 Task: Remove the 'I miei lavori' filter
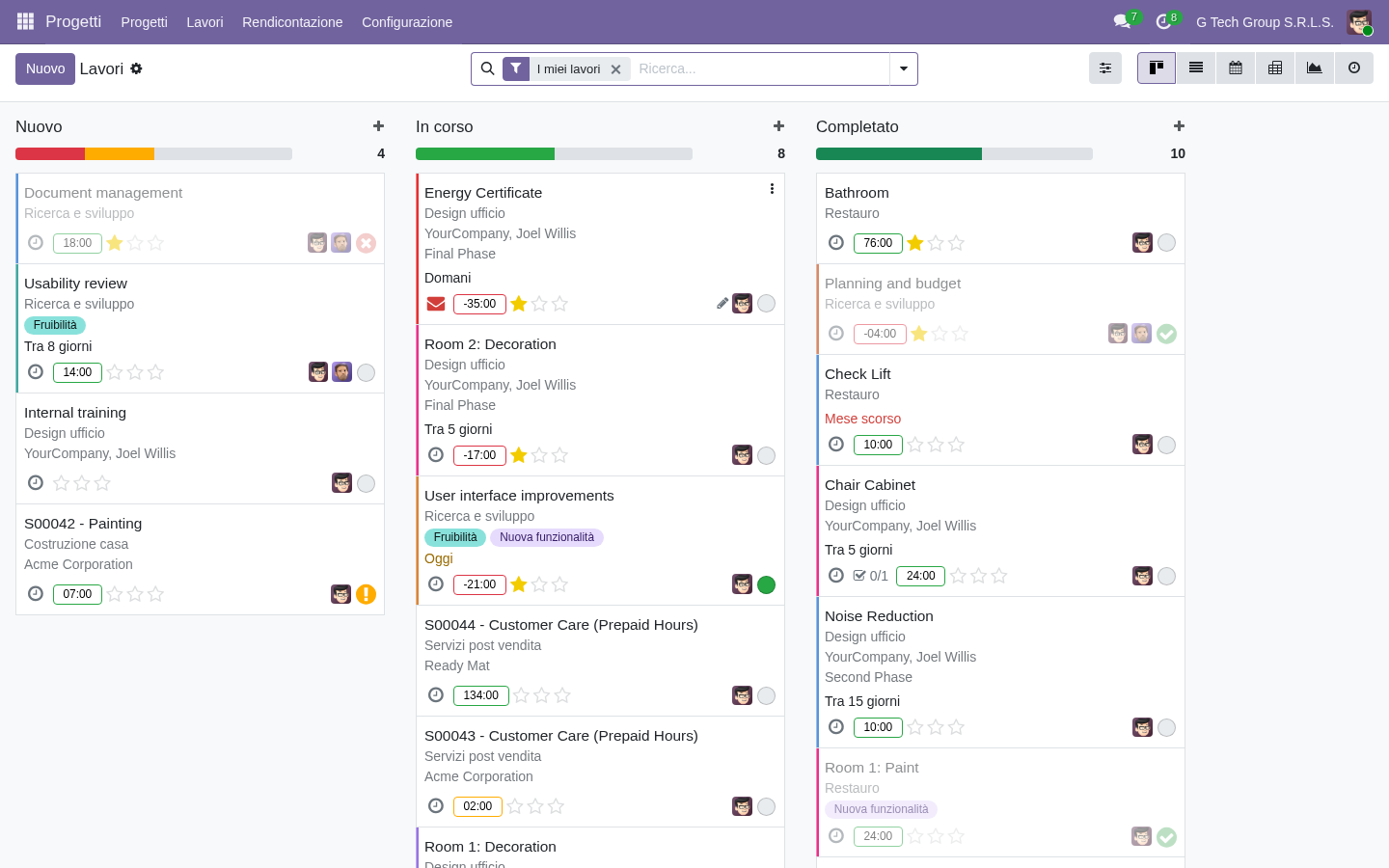pos(615,69)
